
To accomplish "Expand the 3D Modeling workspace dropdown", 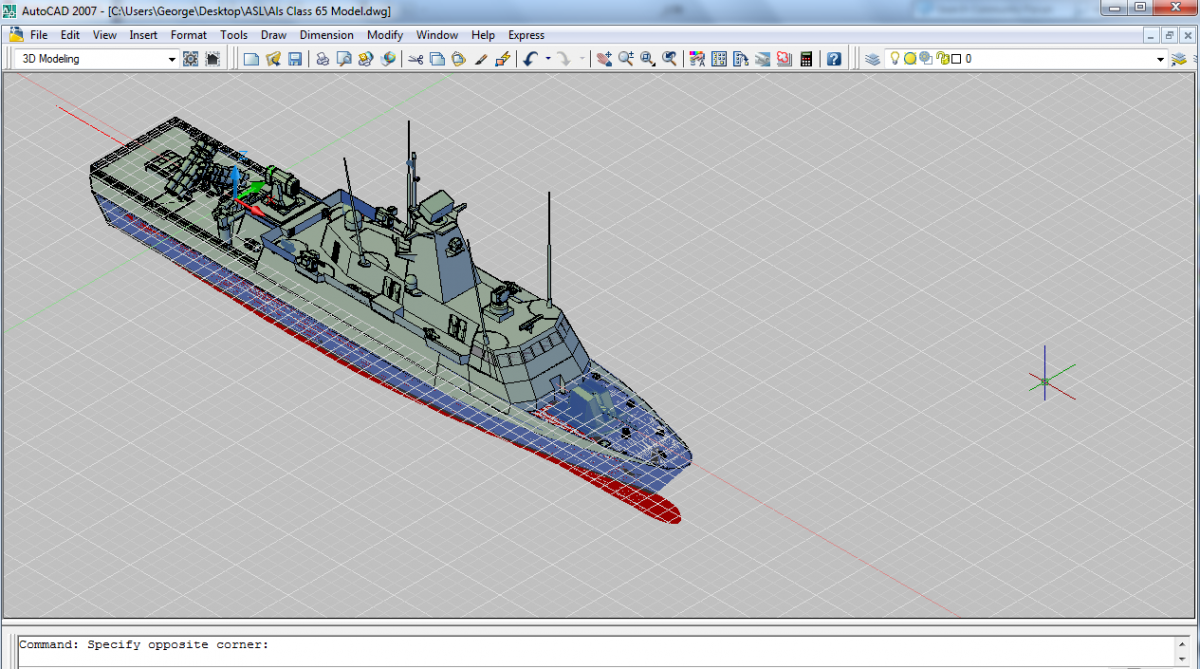I will 171,59.
